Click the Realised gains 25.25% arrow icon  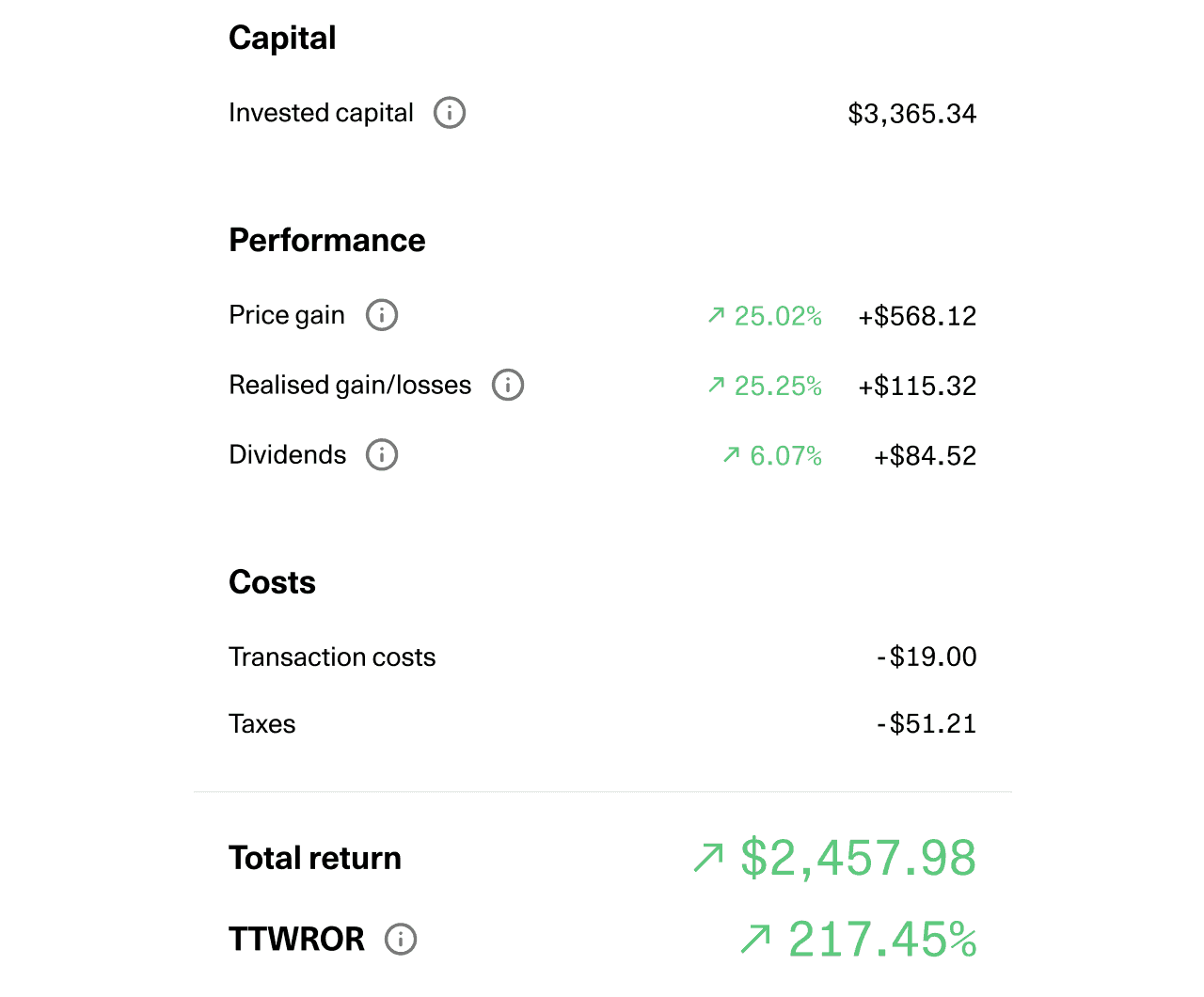click(717, 385)
